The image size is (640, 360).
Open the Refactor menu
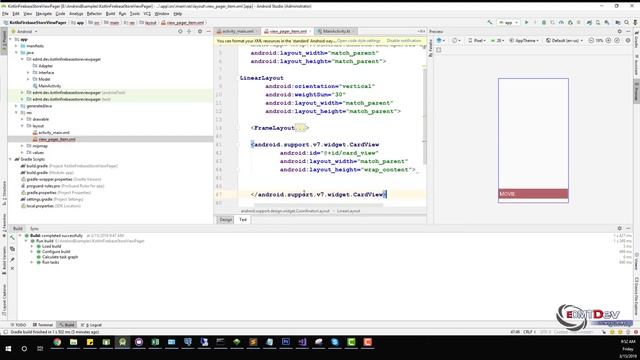[x=94, y=13]
